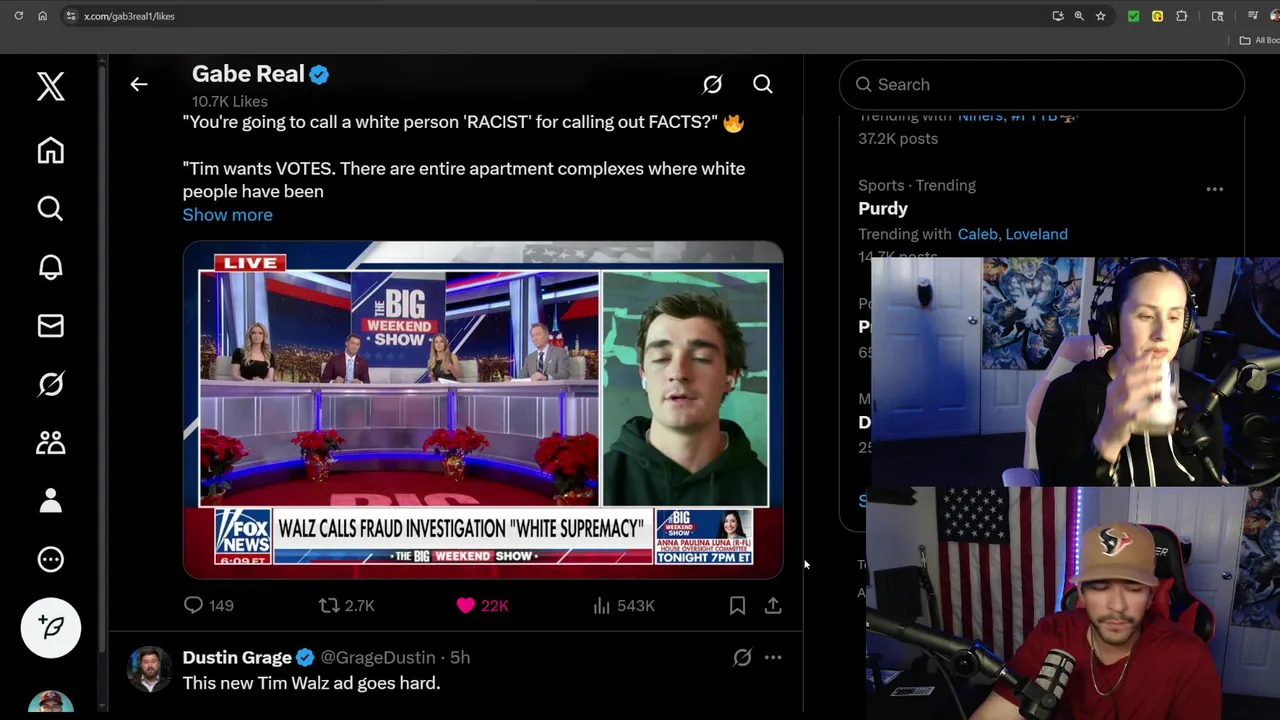This screenshot has width=1280, height=720.
Task: Open the more options dots beside Sports · Trending
Action: [1214, 189]
